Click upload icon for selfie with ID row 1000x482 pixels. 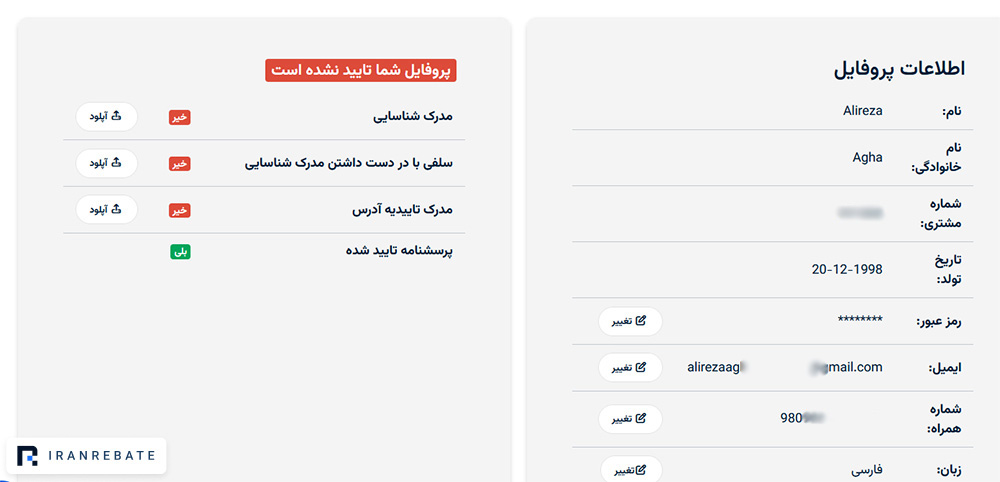coord(116,163)
